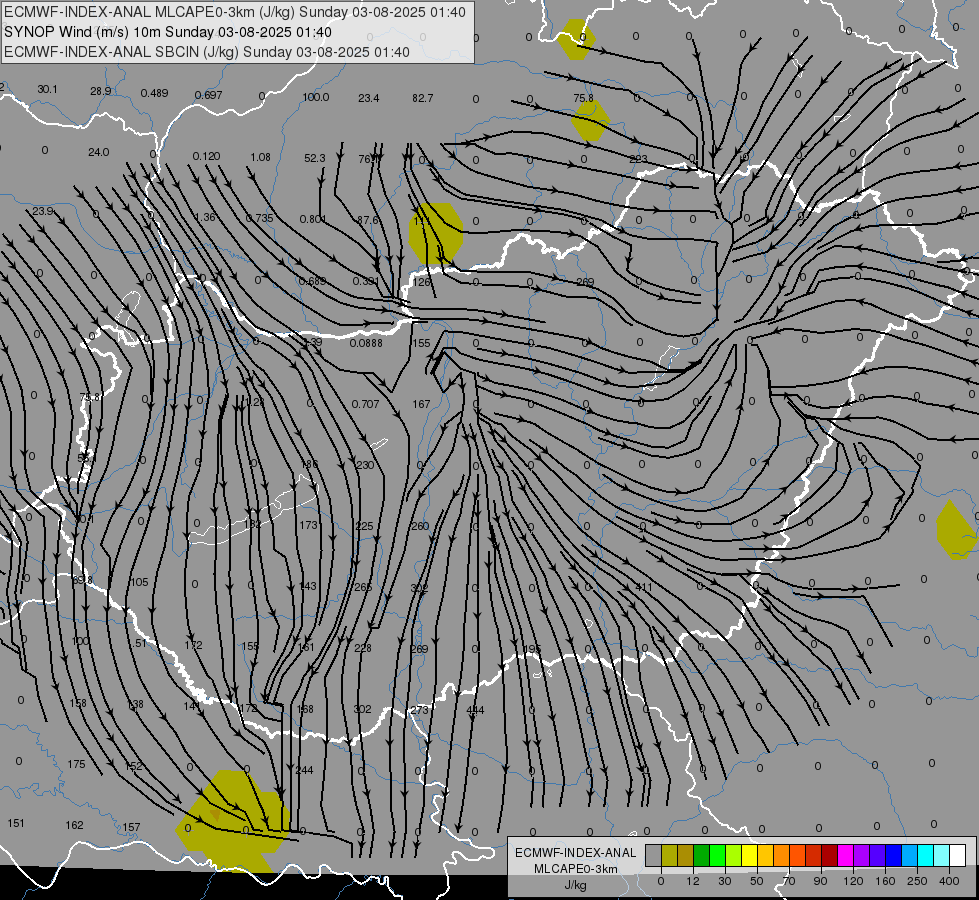Click the map value 230
Image resolution: width=979 pixels, height=900 pixels.
coord(365,465)
